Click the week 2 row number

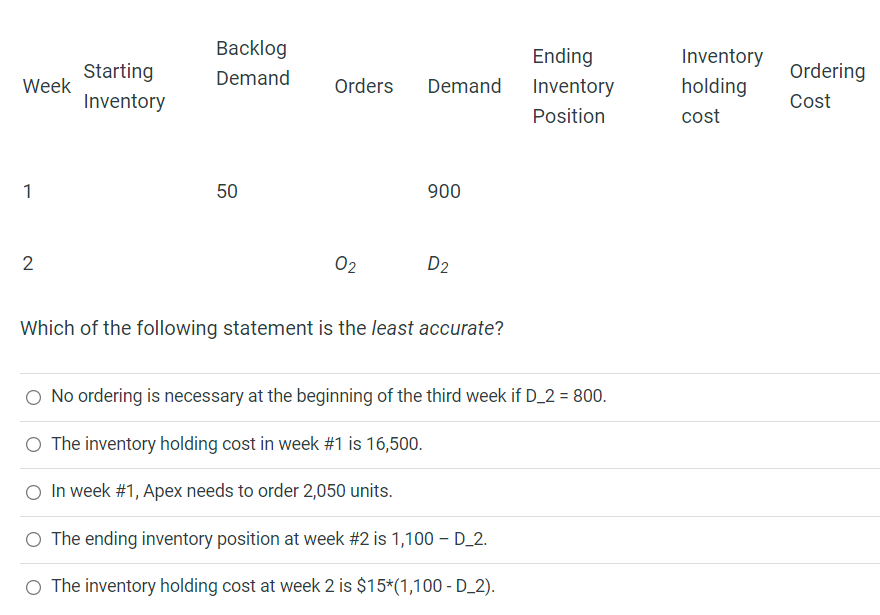click(x=28, y=265)
